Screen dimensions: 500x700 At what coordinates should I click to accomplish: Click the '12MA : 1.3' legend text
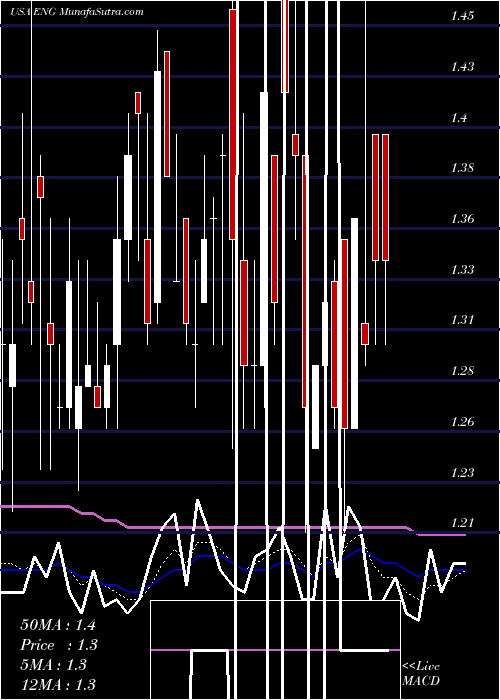[x=58, y=684]
